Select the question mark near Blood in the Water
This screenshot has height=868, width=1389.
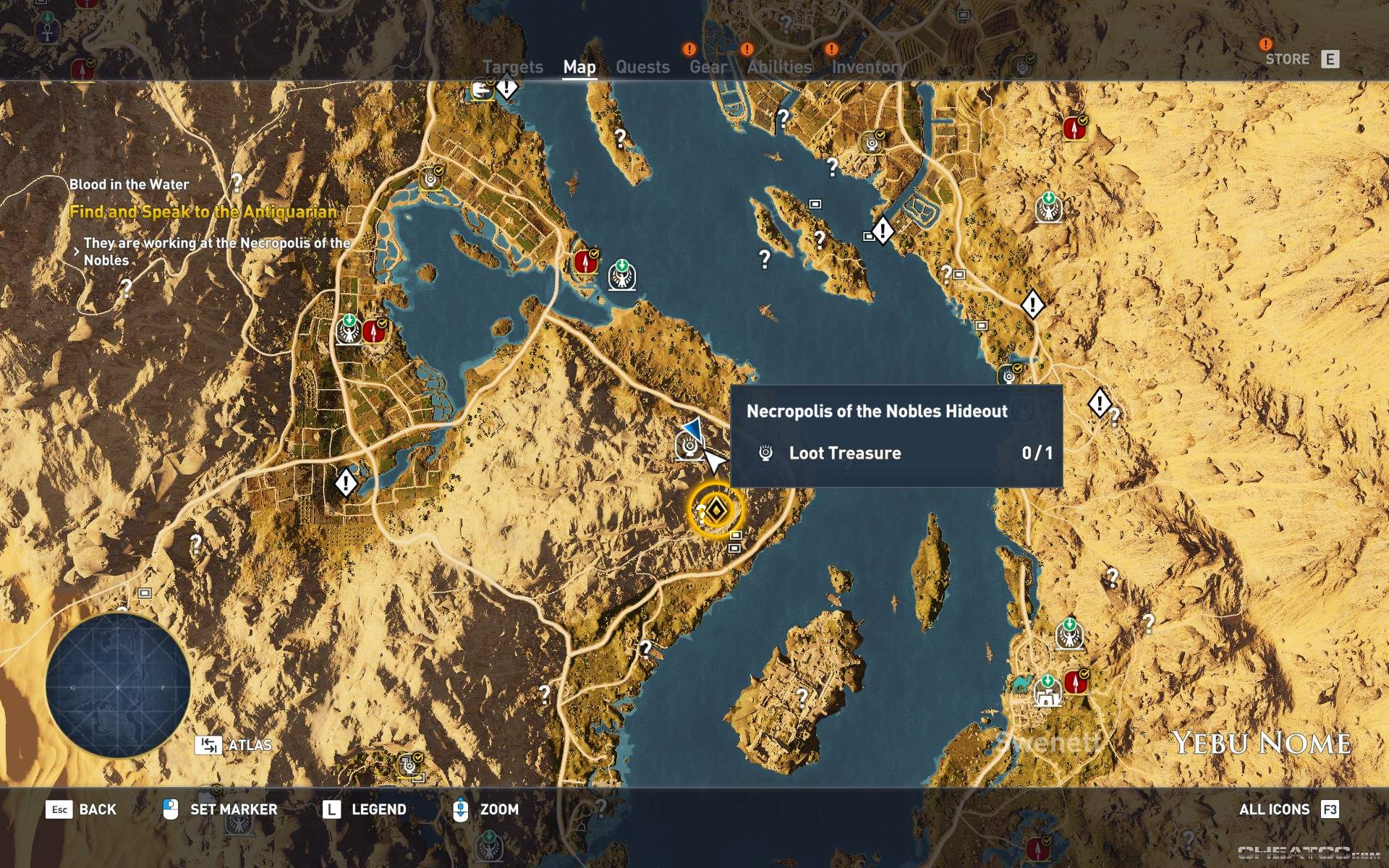237,182
